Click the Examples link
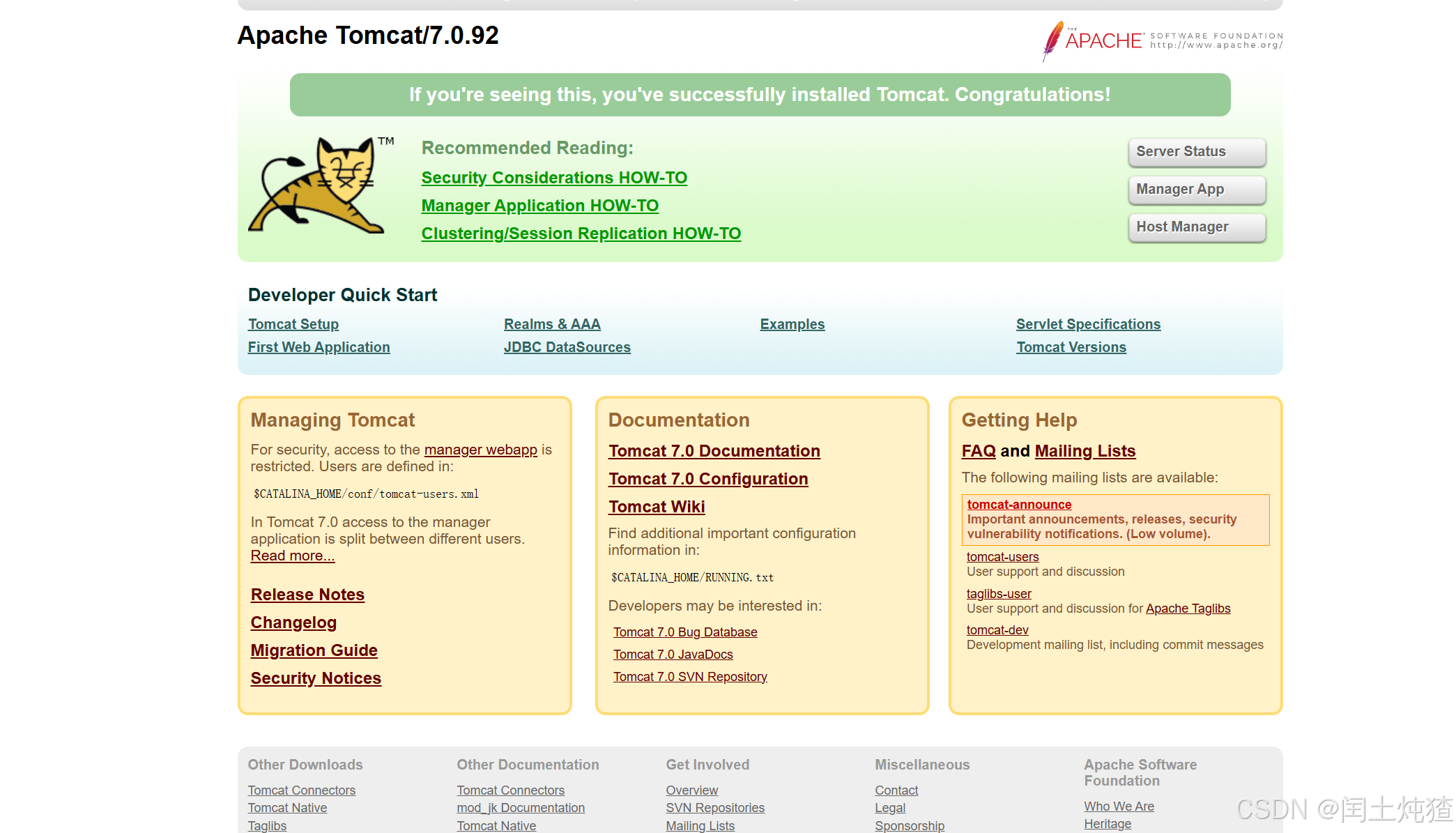The height and width of the screenshot is (833, 1456). 792,324
